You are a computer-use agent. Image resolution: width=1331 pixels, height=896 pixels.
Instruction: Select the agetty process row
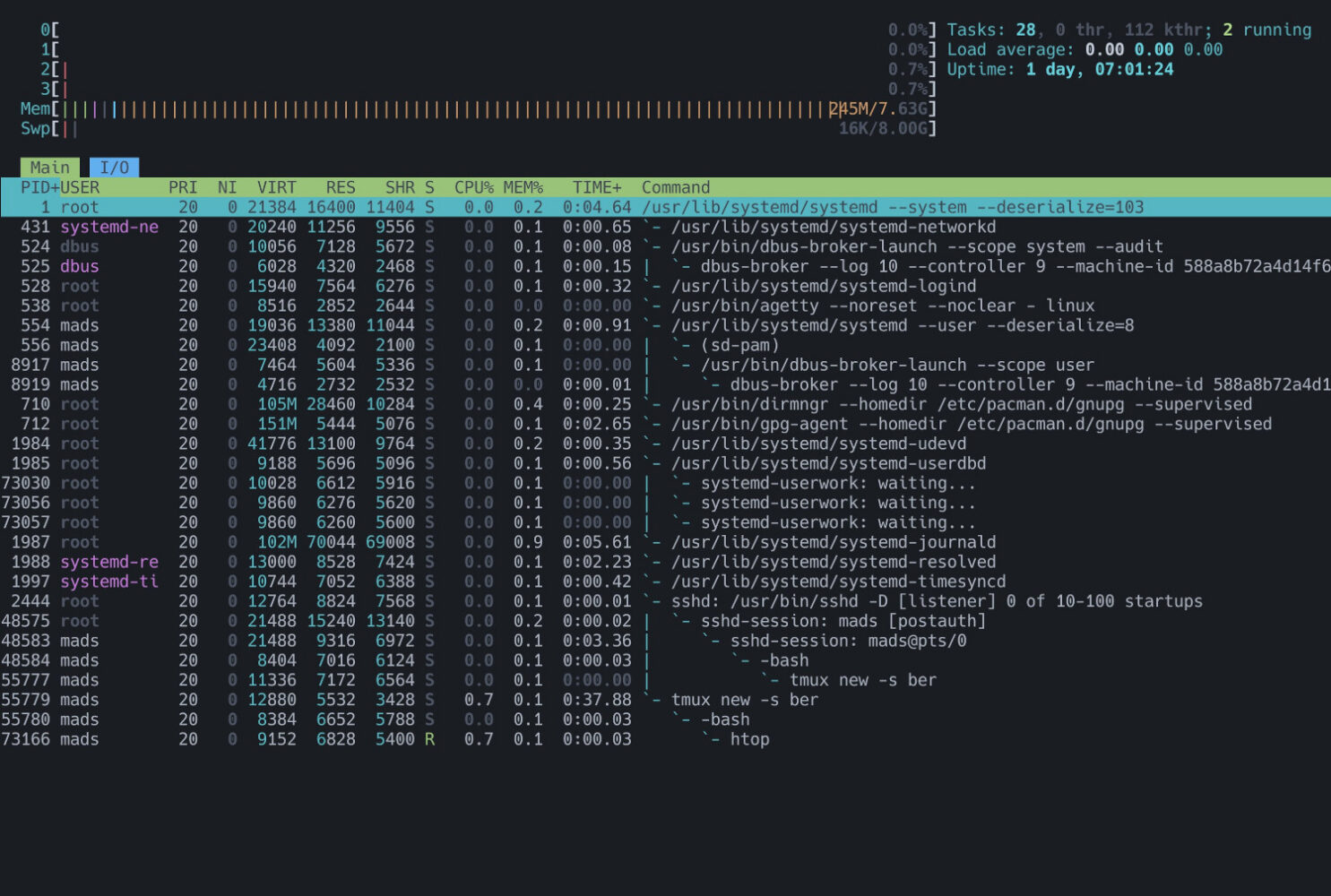(x=665, y=306)
